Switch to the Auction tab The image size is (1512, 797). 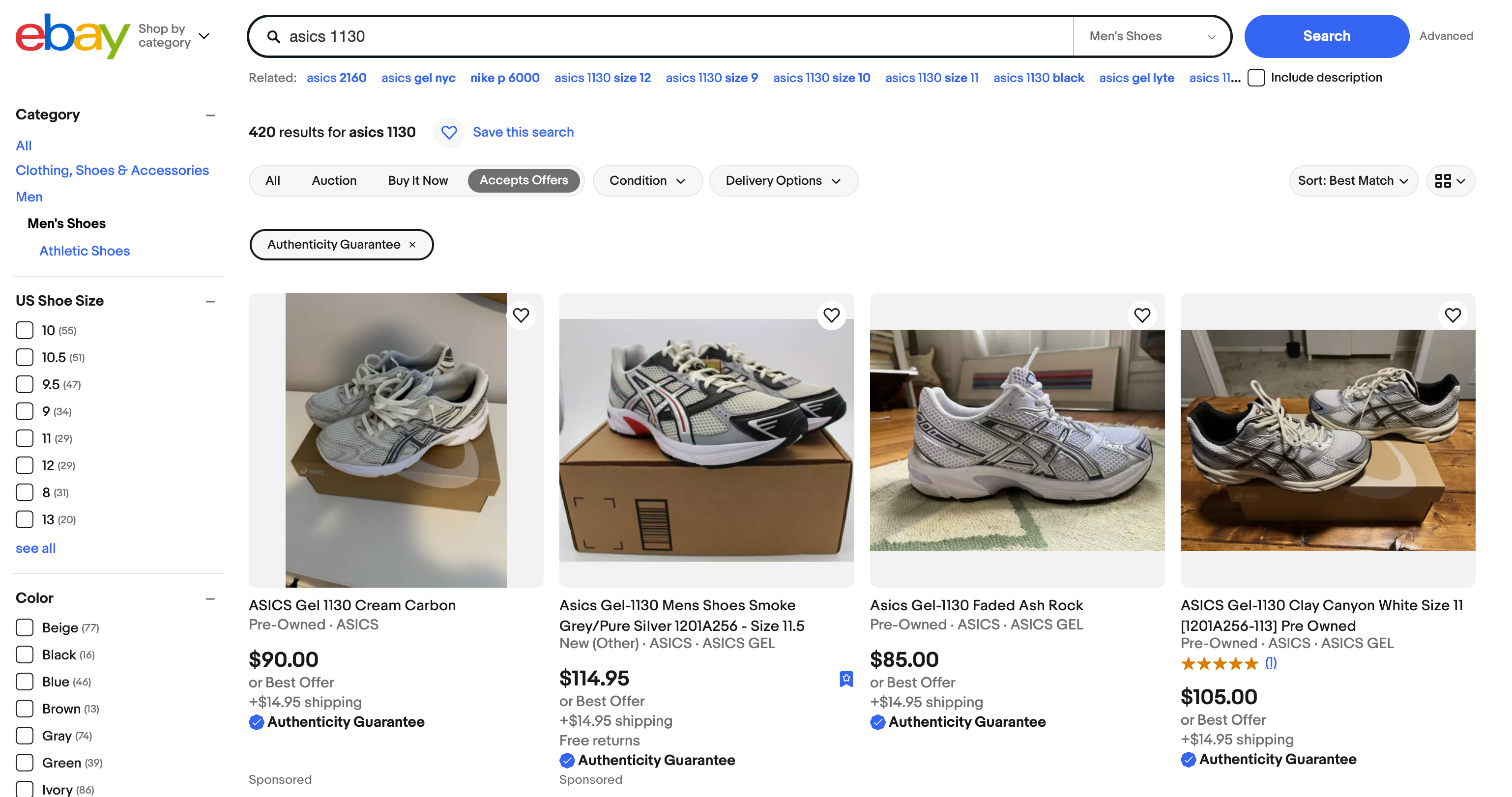(334, 181)
